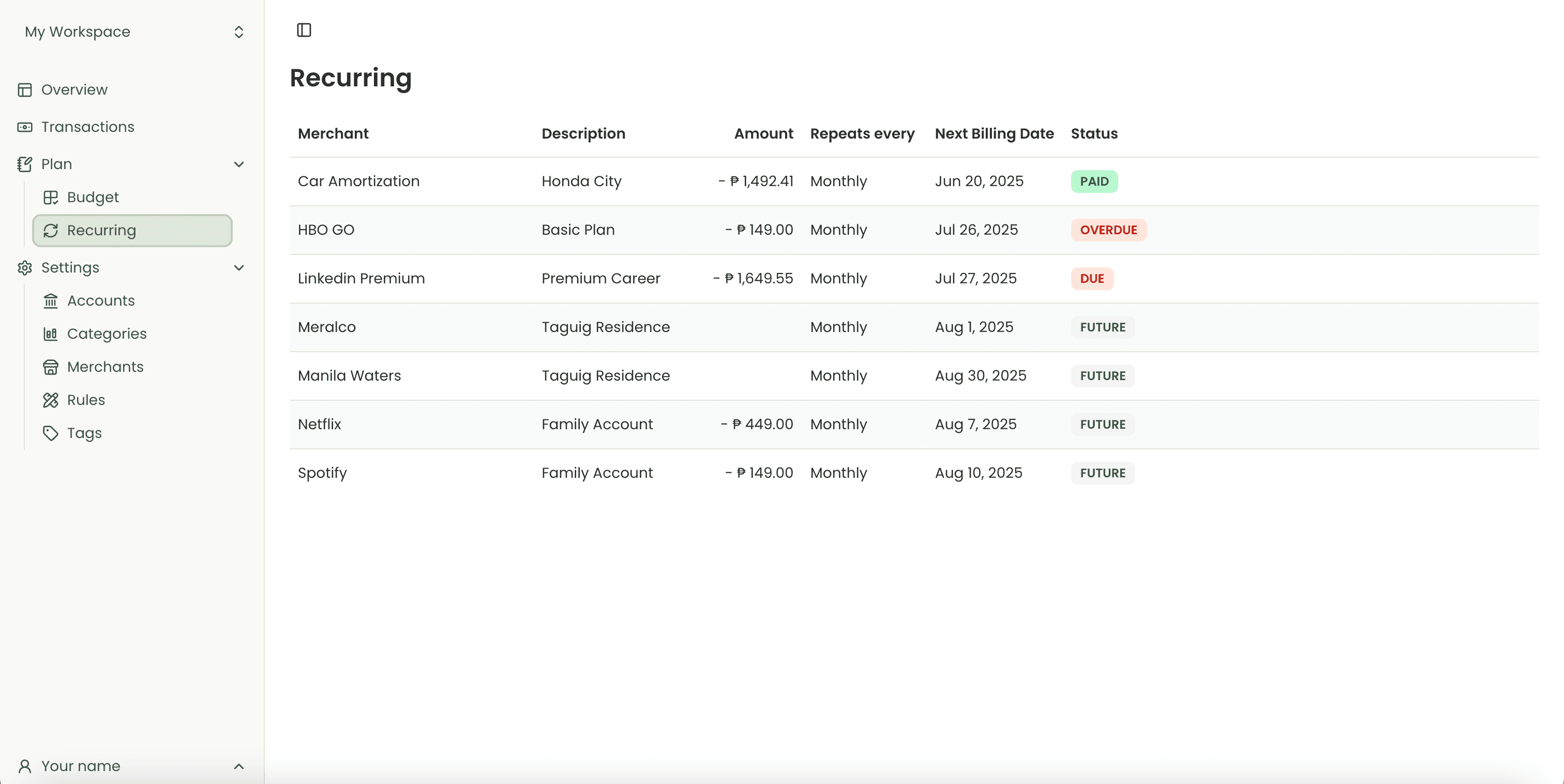Click the ₱ 1,492.41 amount
This screenshot has height=784, width=1564.
pos(756,182)
